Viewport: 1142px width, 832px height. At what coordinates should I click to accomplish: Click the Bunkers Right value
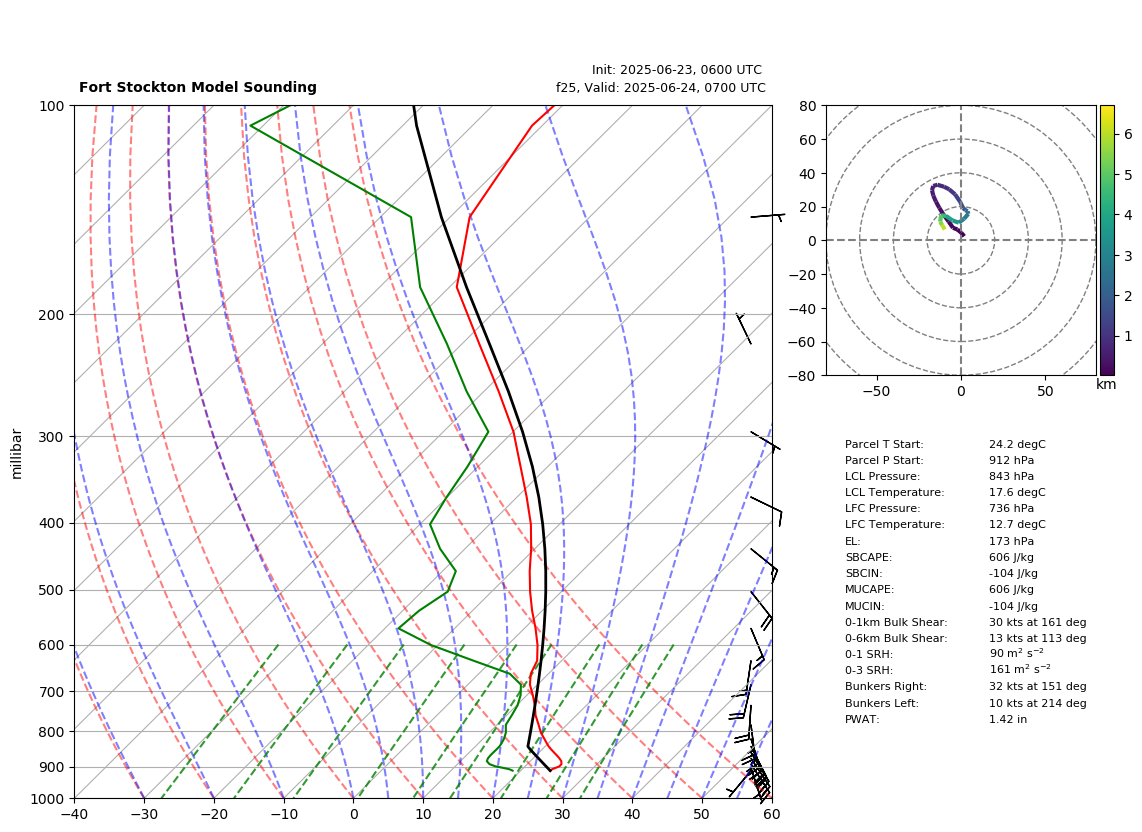point(1037,686)
